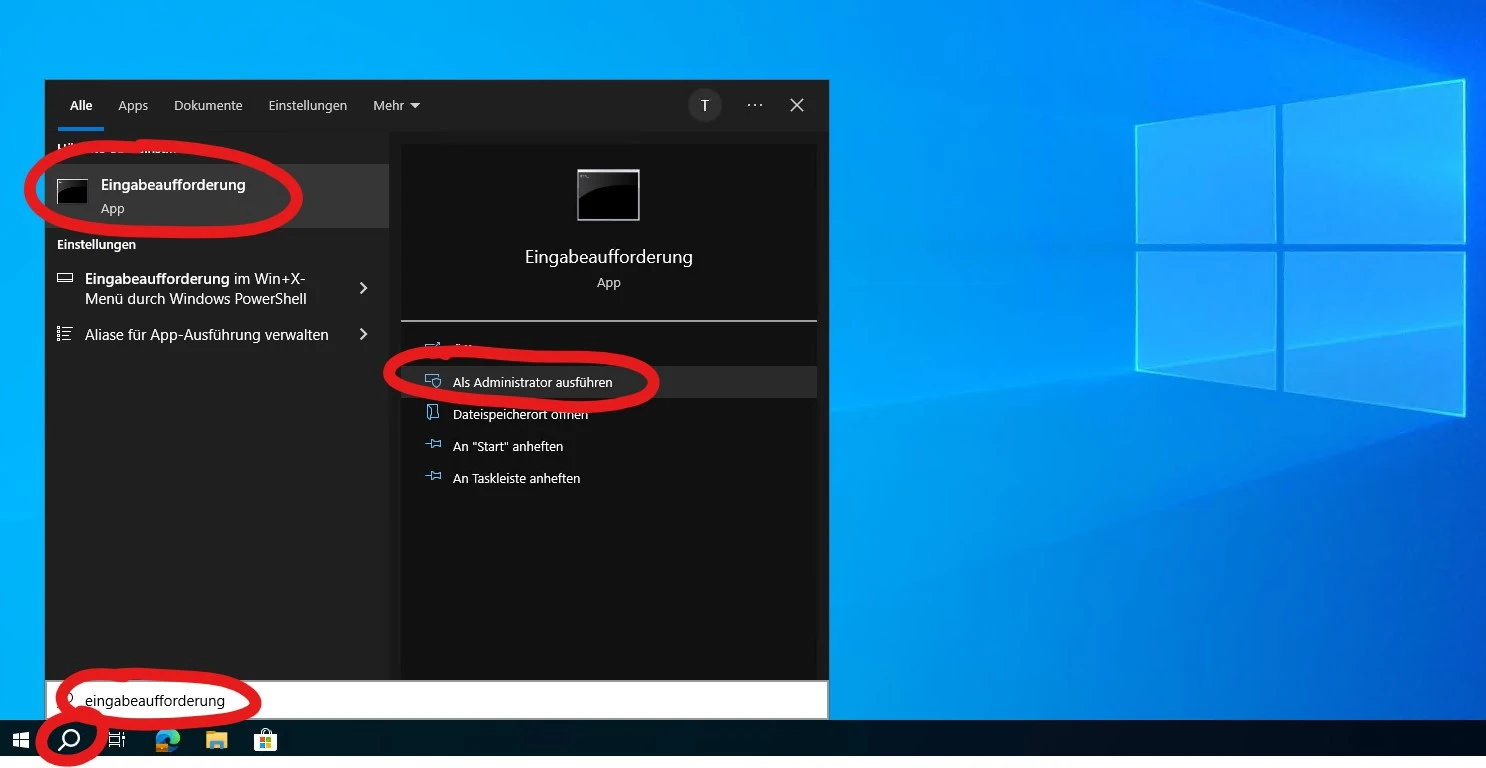The image size is (1486, 768).
Task: Select An "Start" anheften option
Action: [508, 446]
